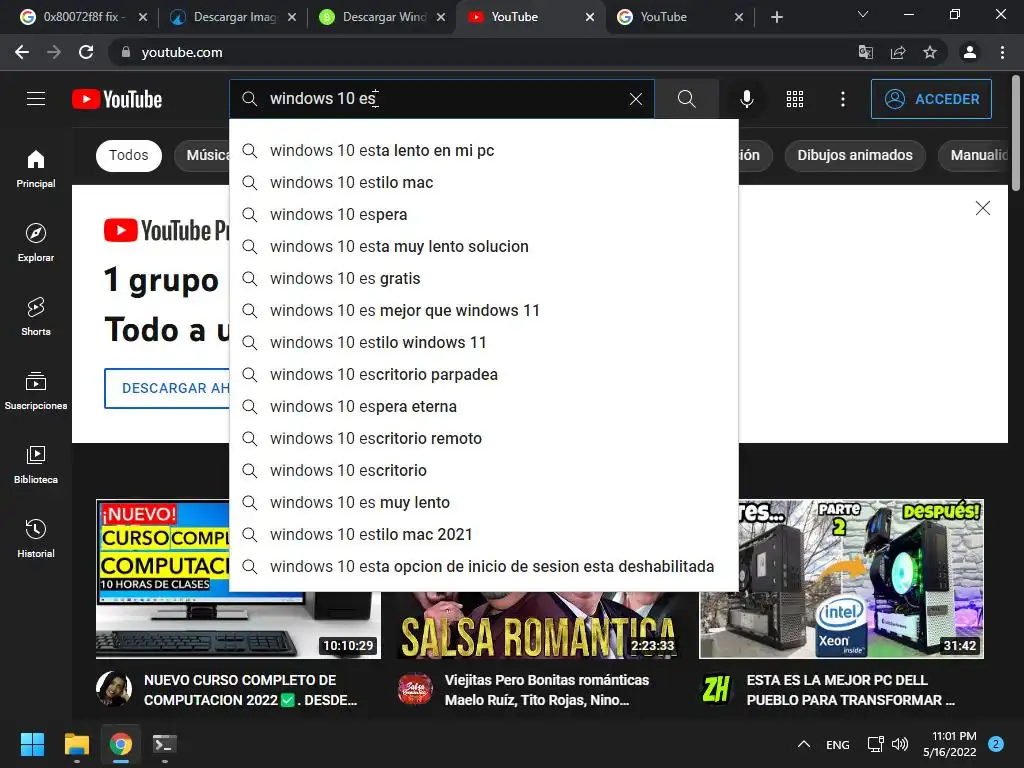Open the tab search dropdown arrow
This screenshot has width=1024, height=768.
[863, 14]
